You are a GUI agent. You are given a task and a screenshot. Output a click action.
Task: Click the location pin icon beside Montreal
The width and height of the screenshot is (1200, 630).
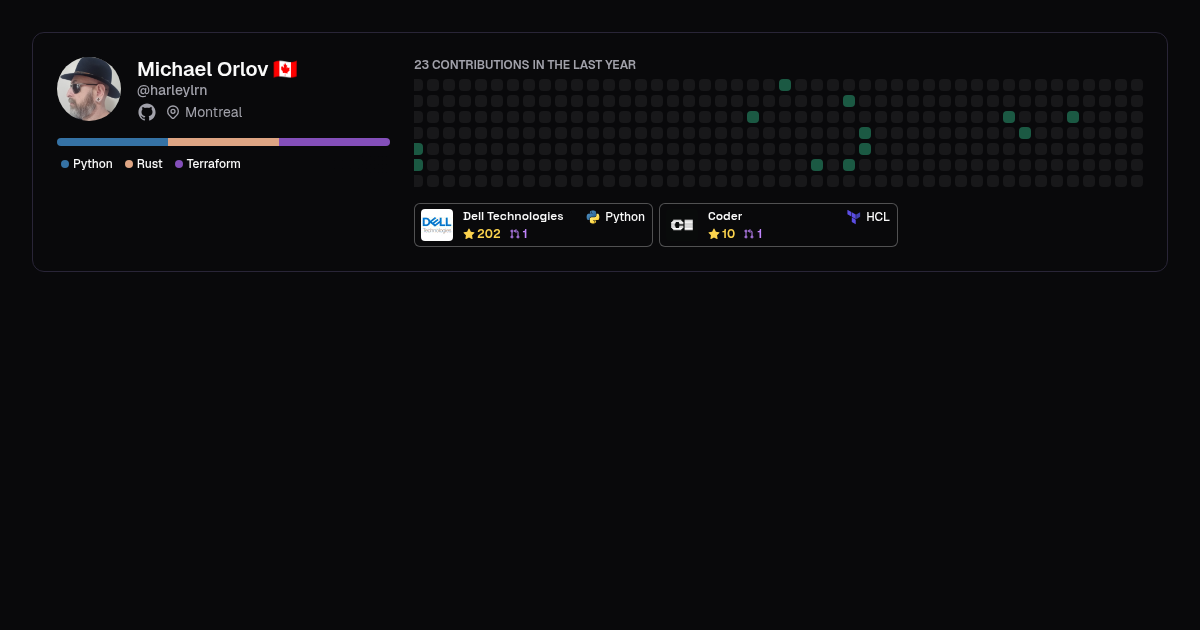[173, 112]
